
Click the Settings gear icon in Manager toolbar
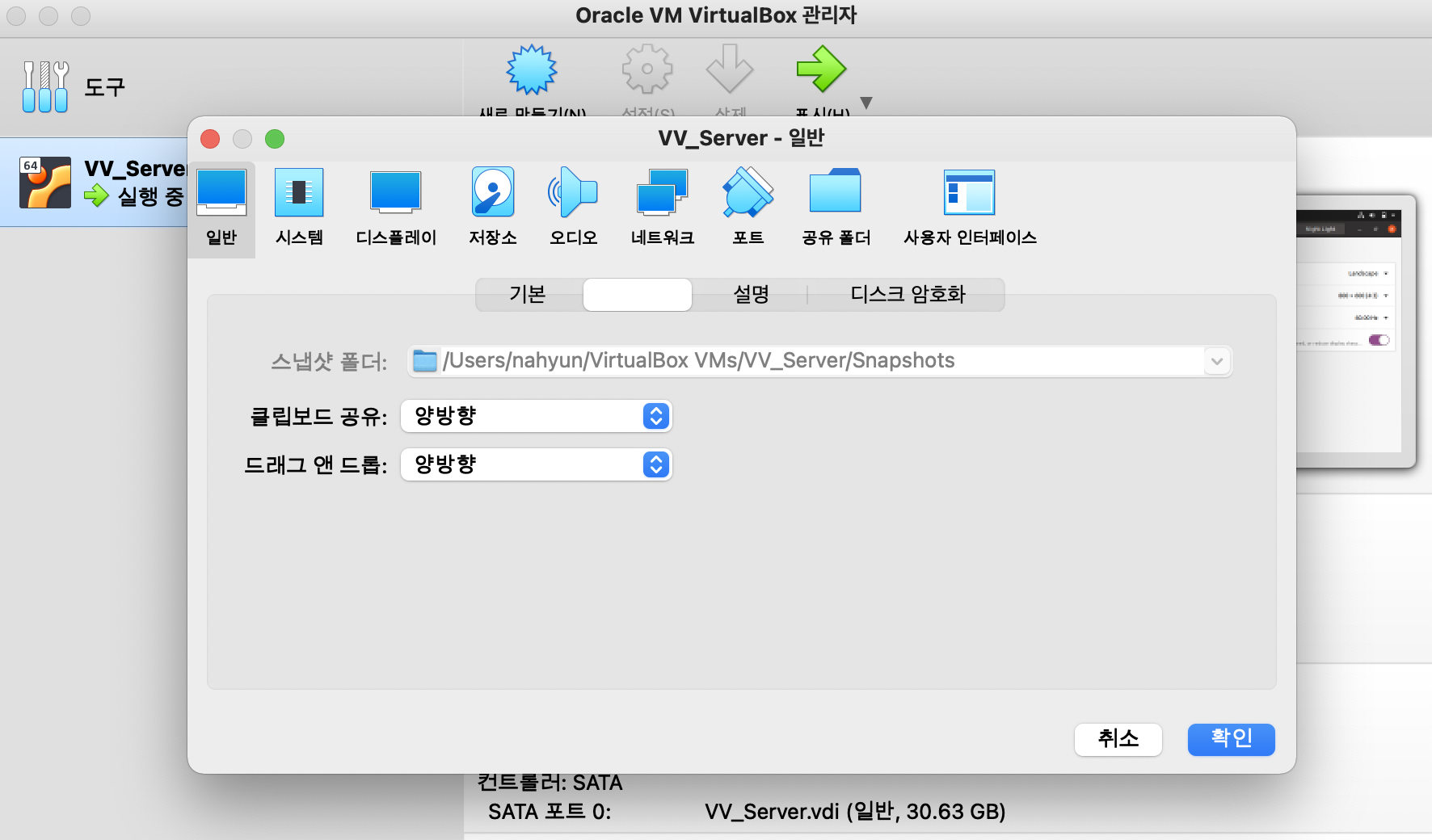click(647, 69)
